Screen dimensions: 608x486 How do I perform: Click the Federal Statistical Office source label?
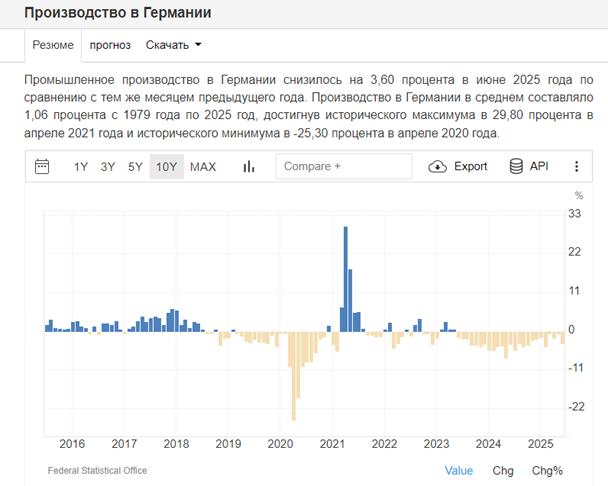point(97,470)
